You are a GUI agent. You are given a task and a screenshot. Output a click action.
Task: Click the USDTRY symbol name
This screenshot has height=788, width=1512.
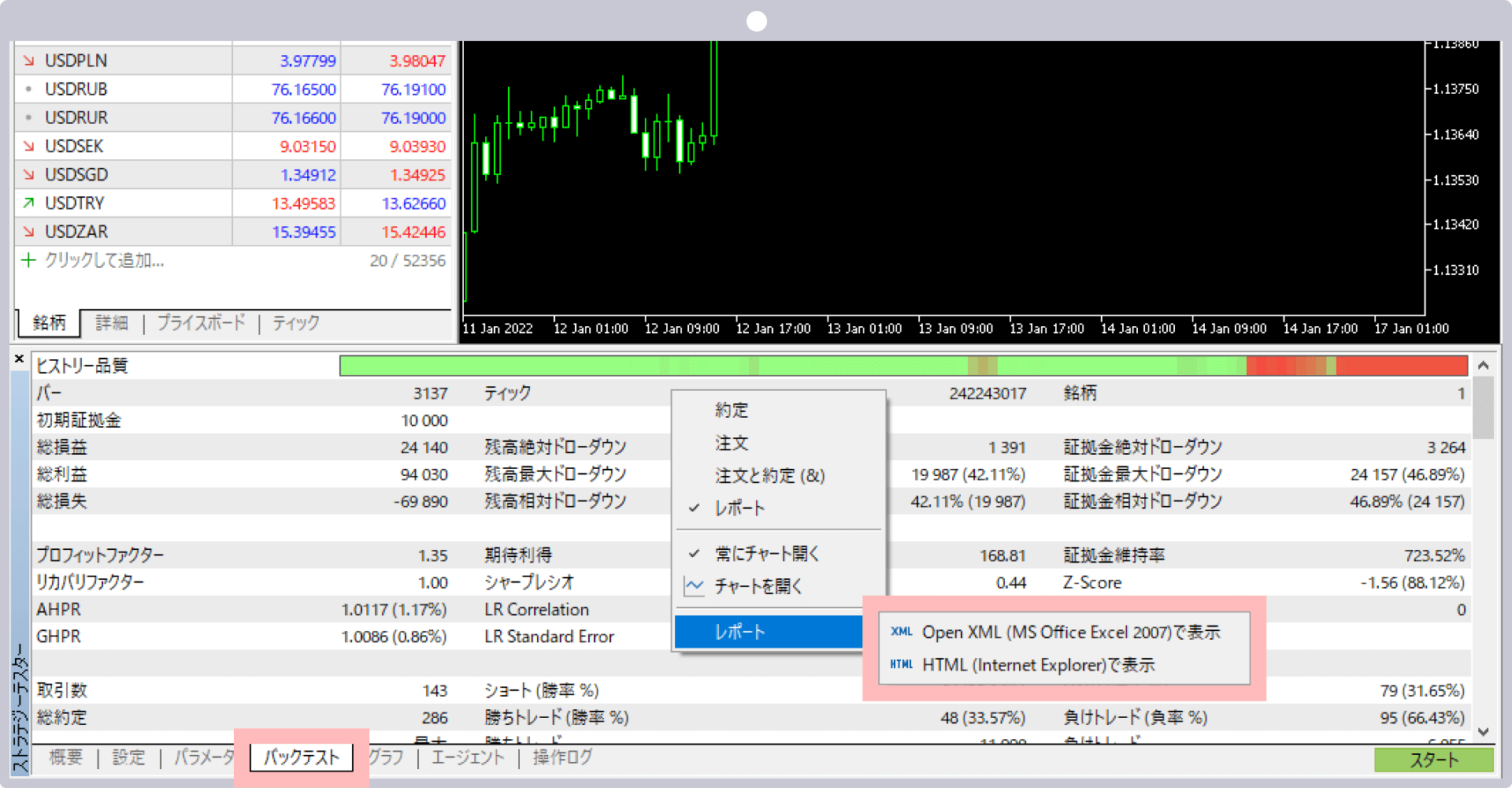pyautogui.click(x=74, y=203)
